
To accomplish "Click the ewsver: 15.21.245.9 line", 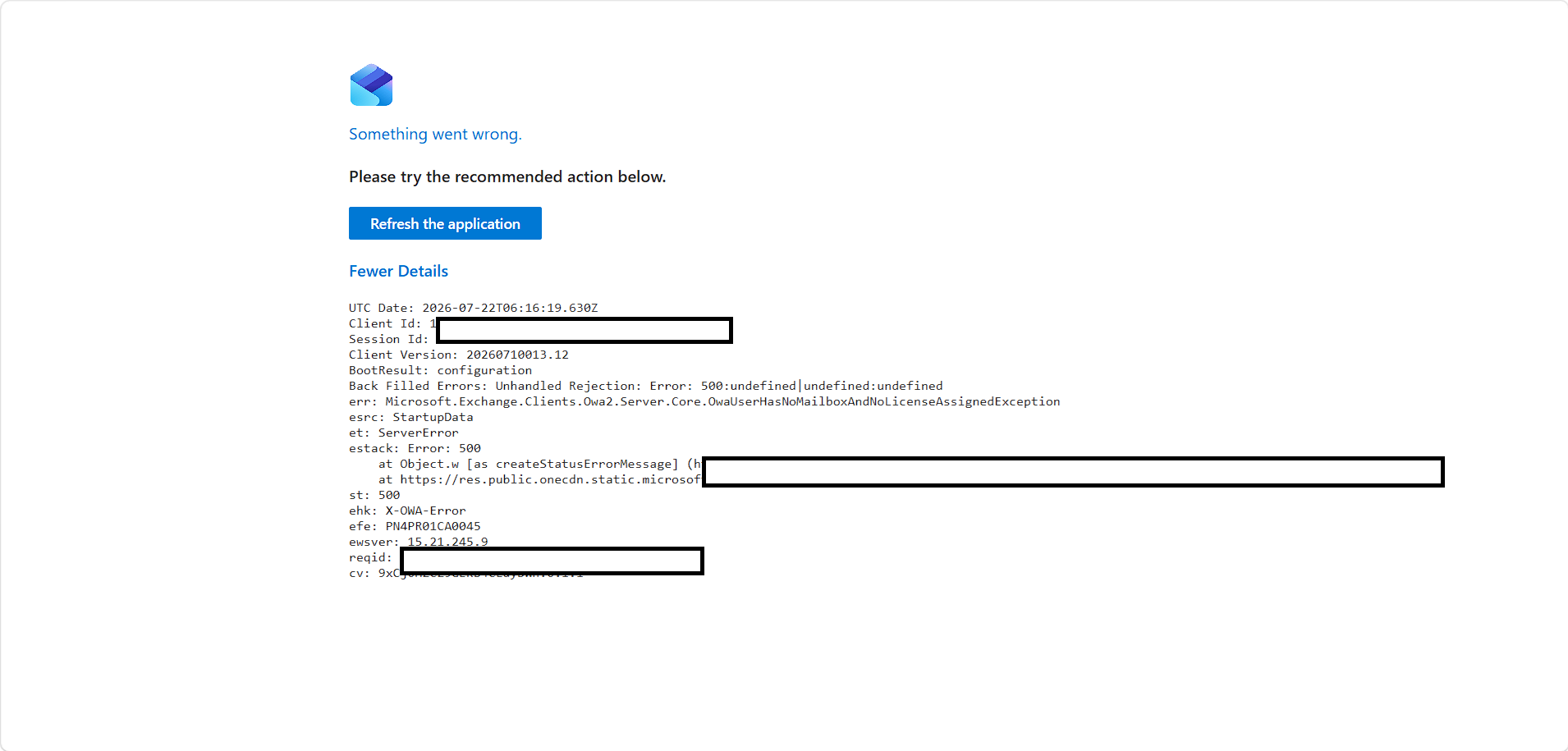I will point(419,542).
